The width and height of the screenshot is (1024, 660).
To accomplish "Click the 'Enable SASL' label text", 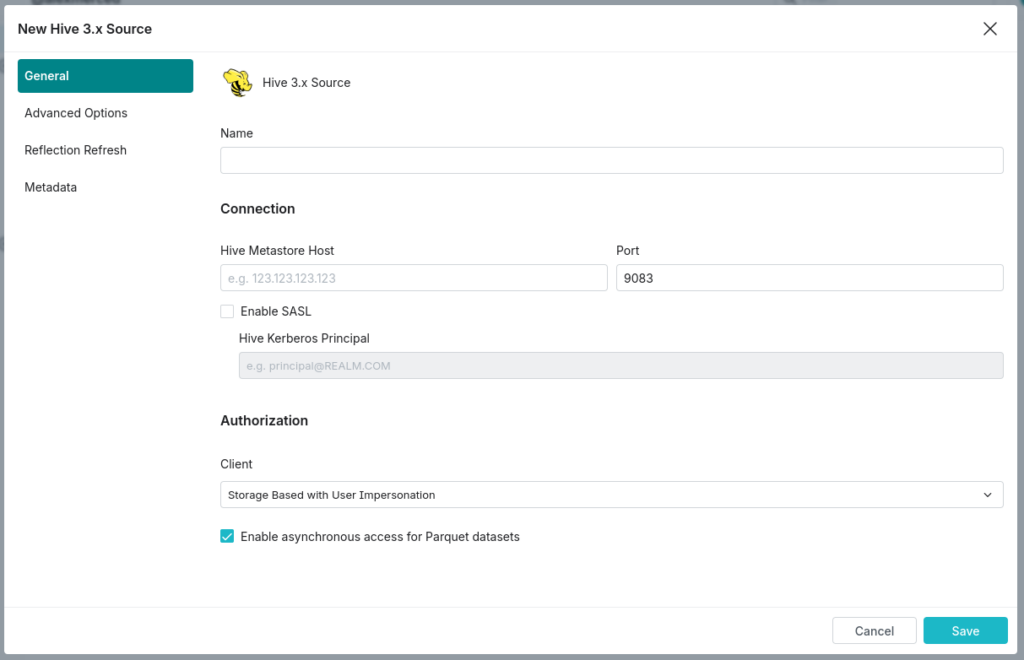I will click(x=276, y=311).
